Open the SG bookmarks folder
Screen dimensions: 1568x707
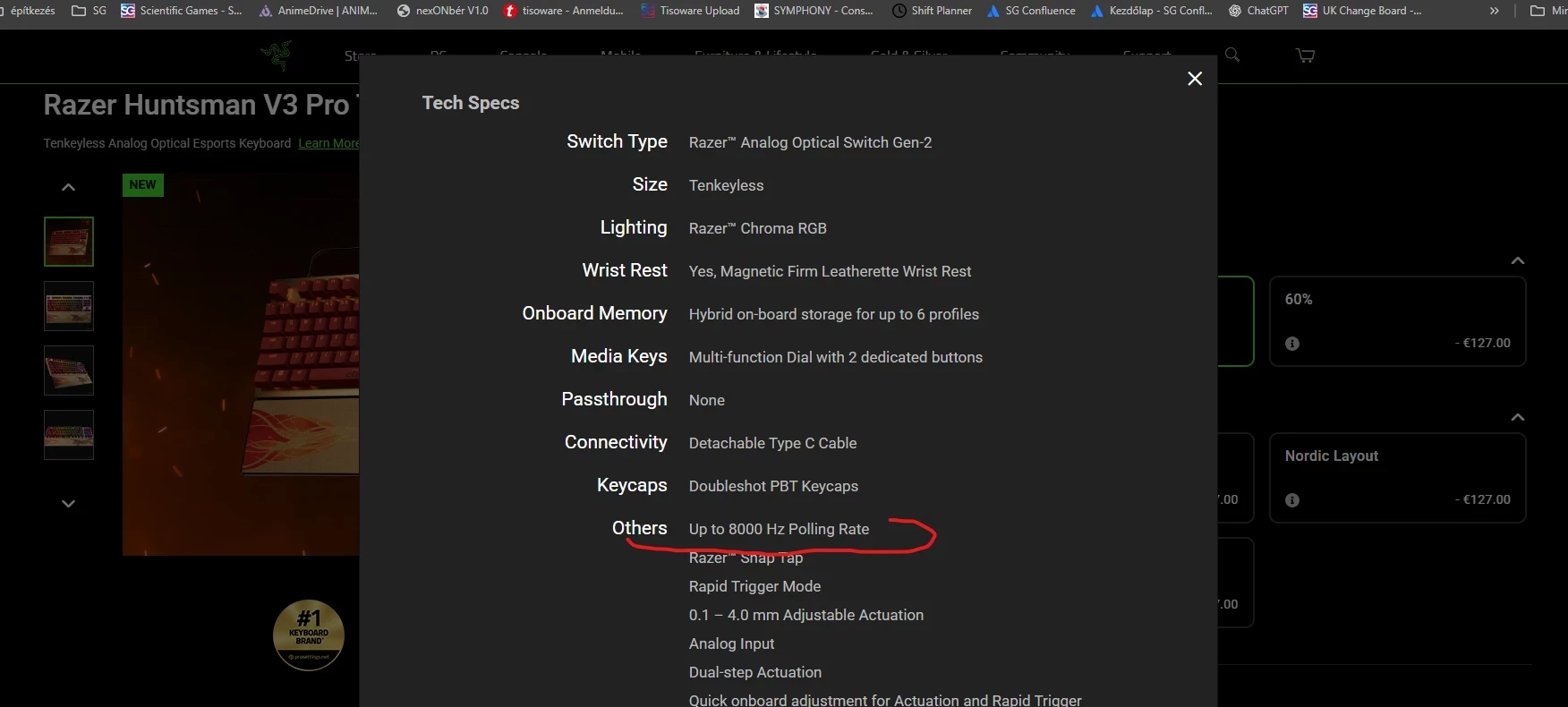(89, 11)
